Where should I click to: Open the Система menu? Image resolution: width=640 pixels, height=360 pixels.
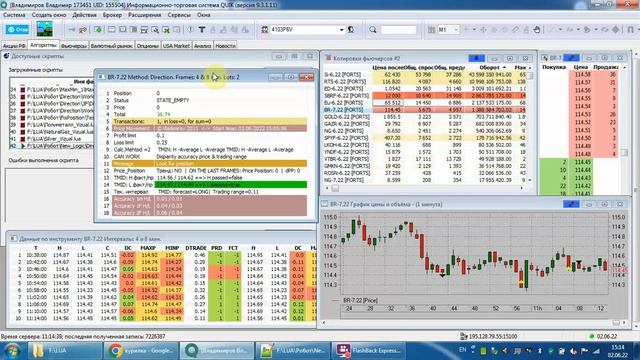[14, 15]
